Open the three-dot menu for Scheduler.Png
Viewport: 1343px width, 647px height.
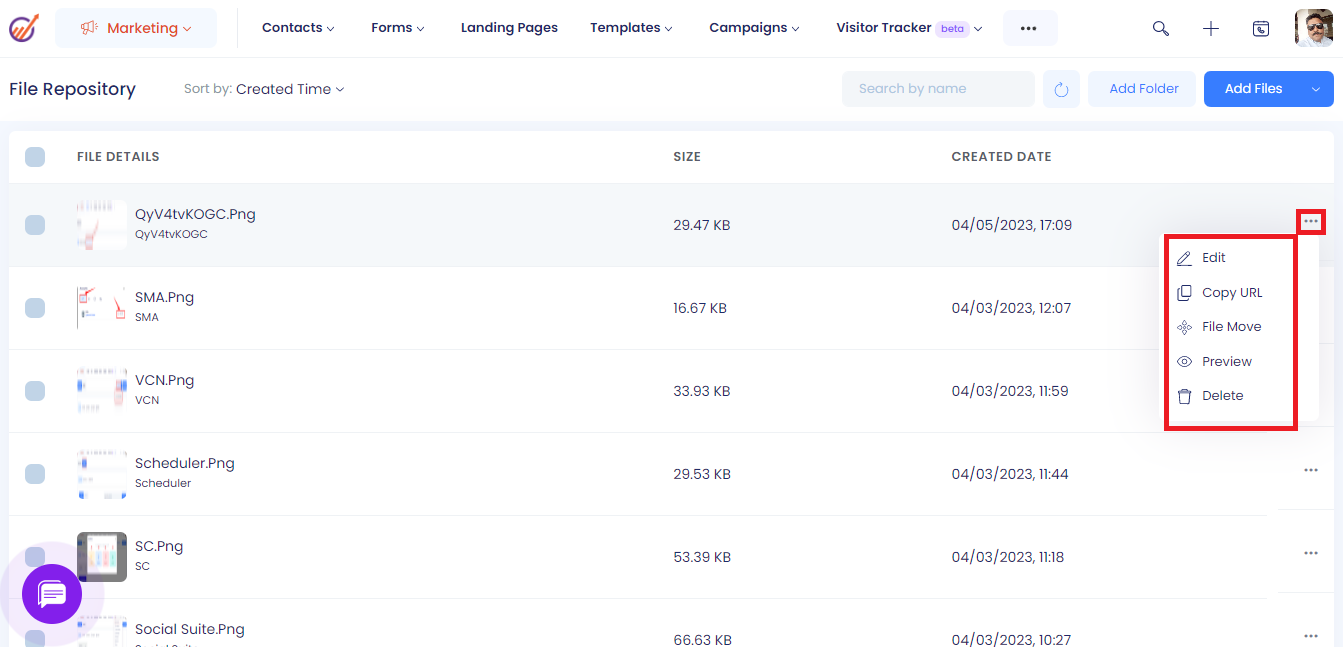[x=1311, y=470]
